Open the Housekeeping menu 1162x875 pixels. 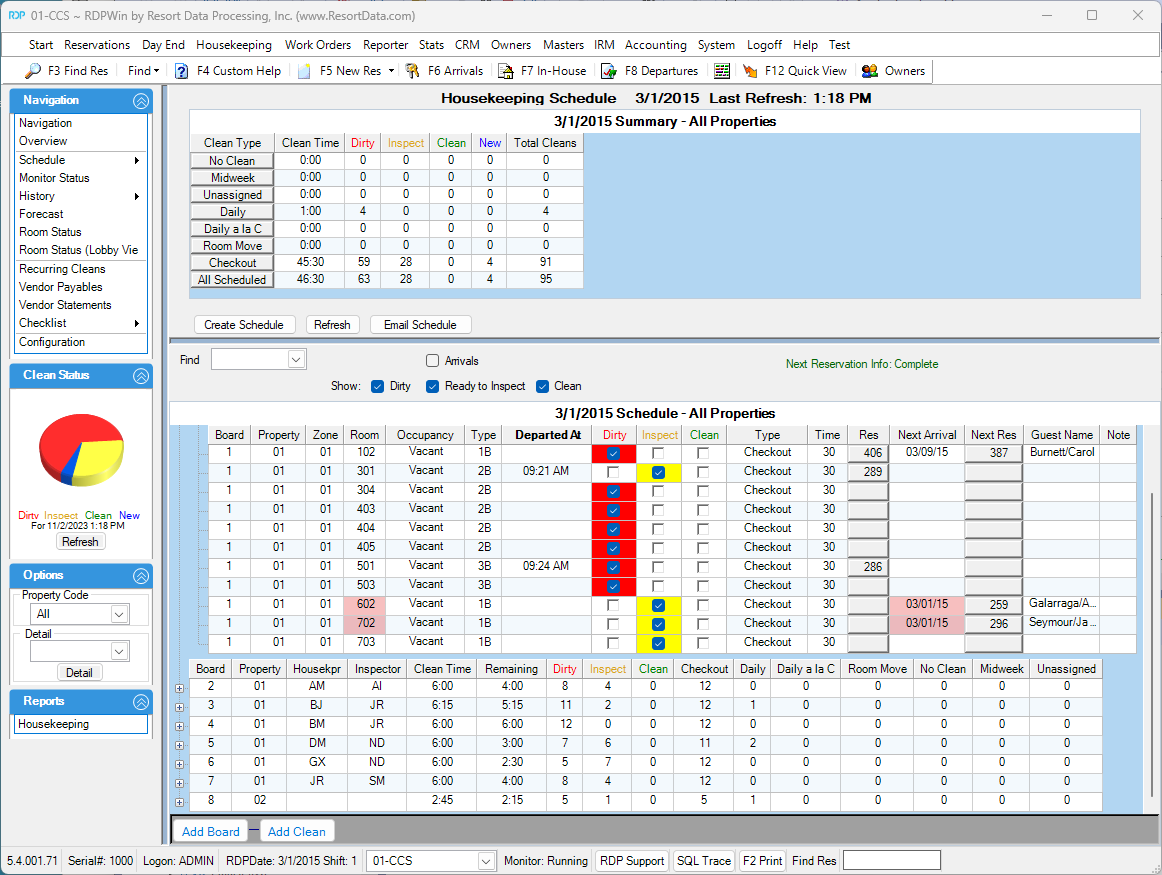coord(234,45)
